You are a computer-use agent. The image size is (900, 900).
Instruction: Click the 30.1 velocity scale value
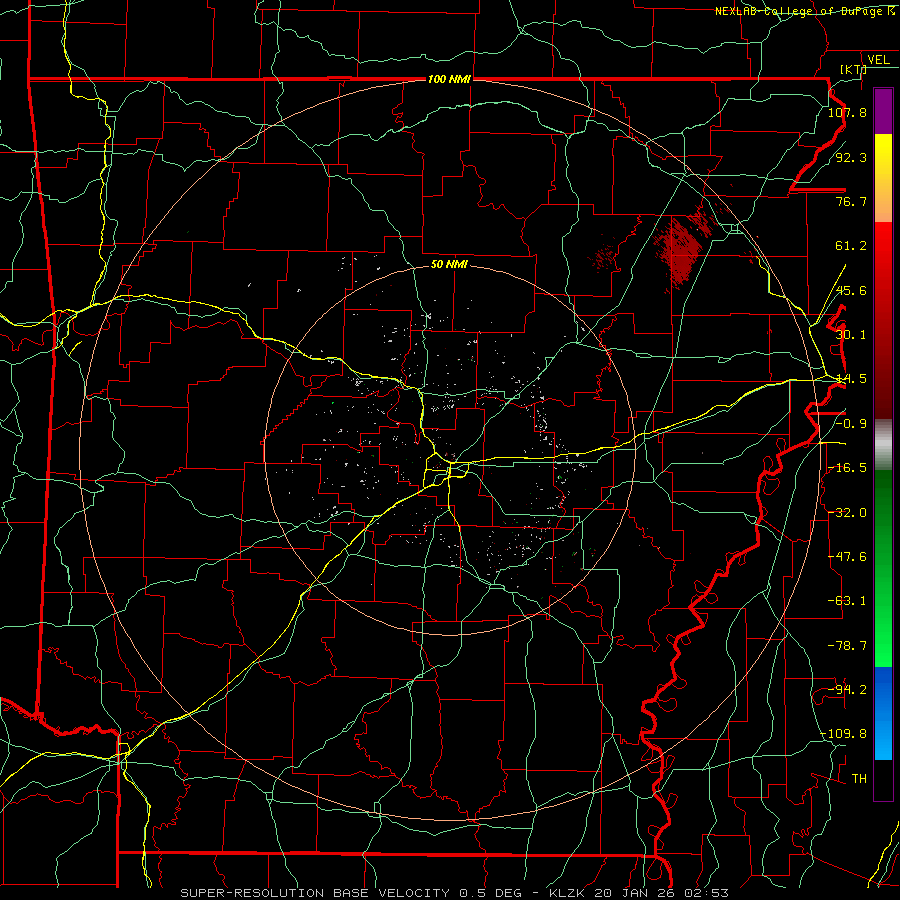[851, 335]
